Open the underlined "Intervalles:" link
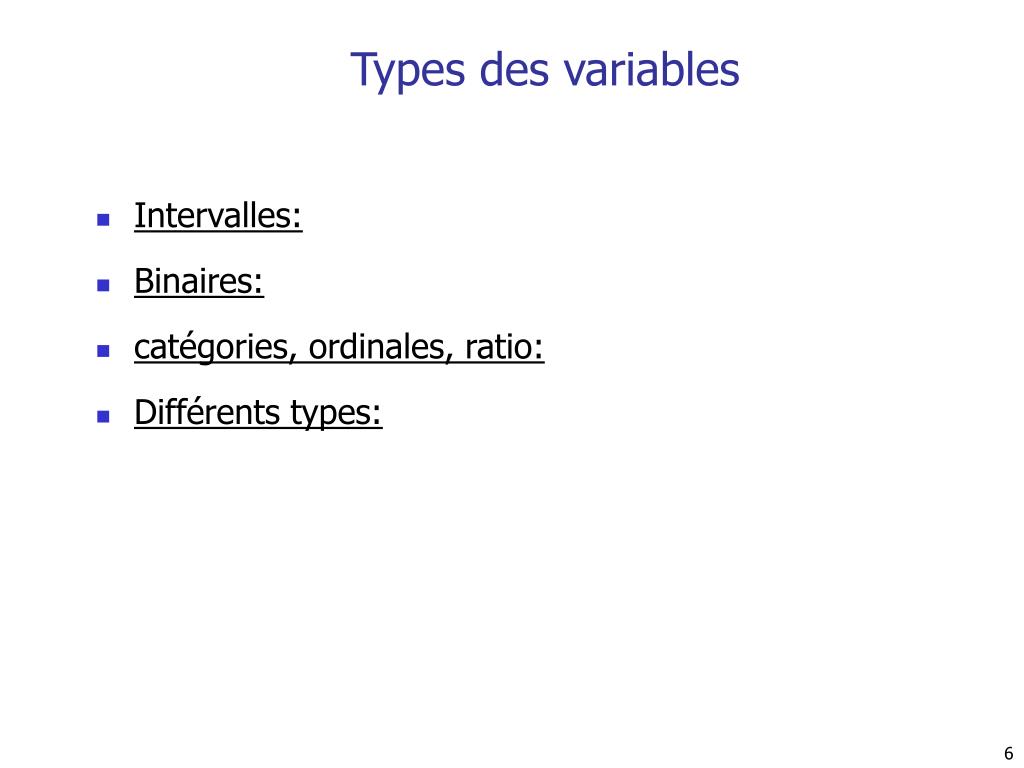The width and height of the screenshot is (1024, 768). point(218,216)
